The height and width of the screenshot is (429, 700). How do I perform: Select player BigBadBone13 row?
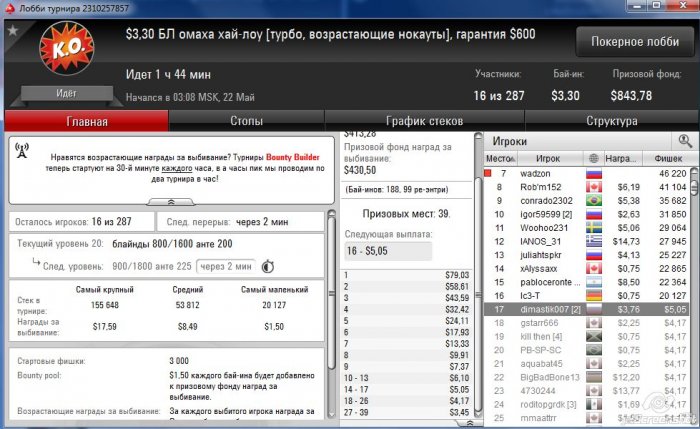(586, 377)
